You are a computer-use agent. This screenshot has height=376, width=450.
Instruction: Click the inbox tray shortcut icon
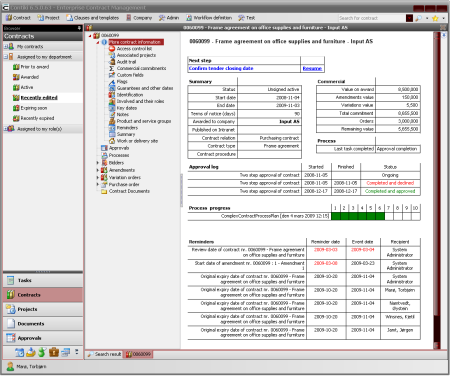tap(31, 352)
